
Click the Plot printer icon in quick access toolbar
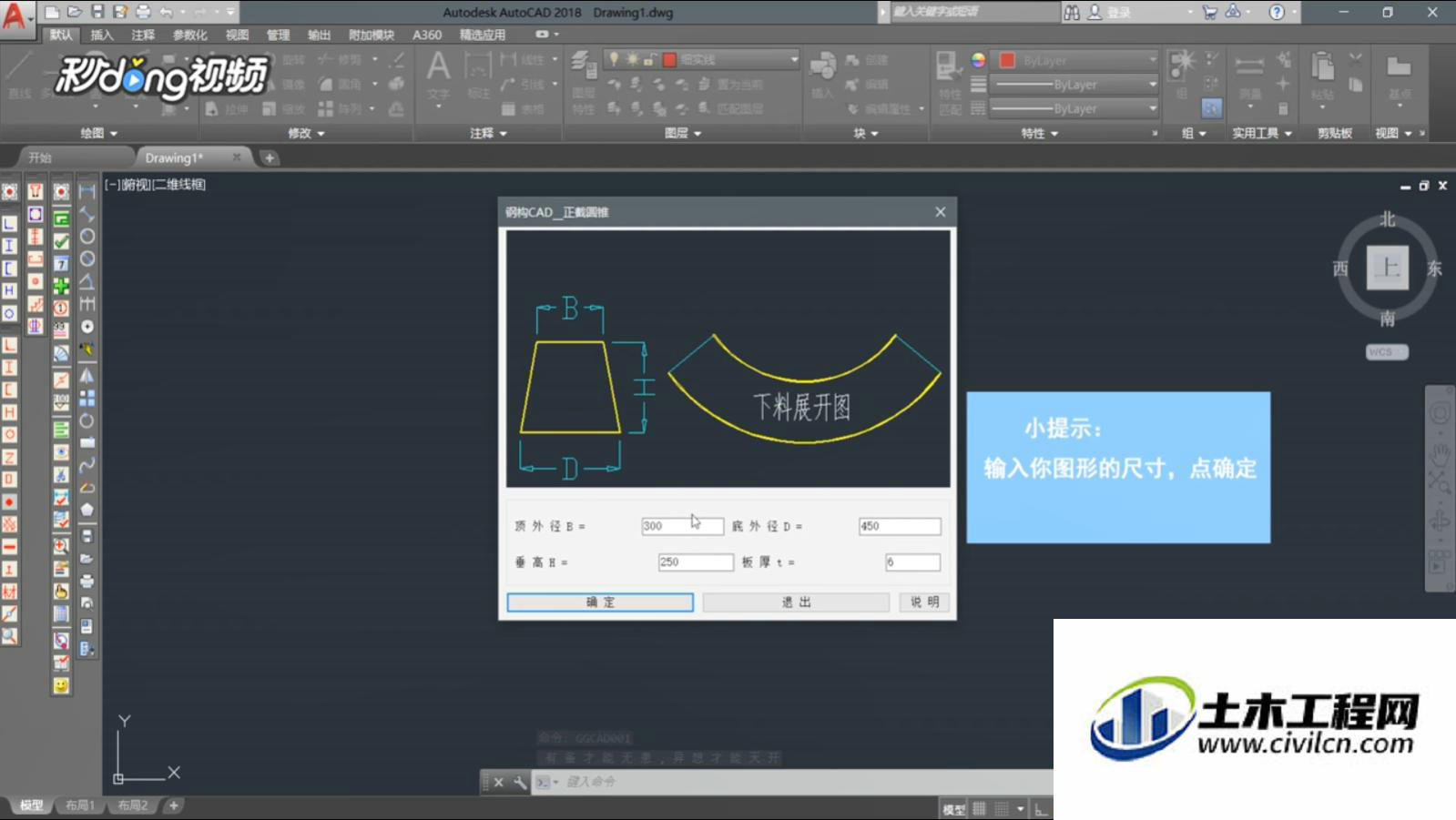pyautogui.click(x=143, y=12)
